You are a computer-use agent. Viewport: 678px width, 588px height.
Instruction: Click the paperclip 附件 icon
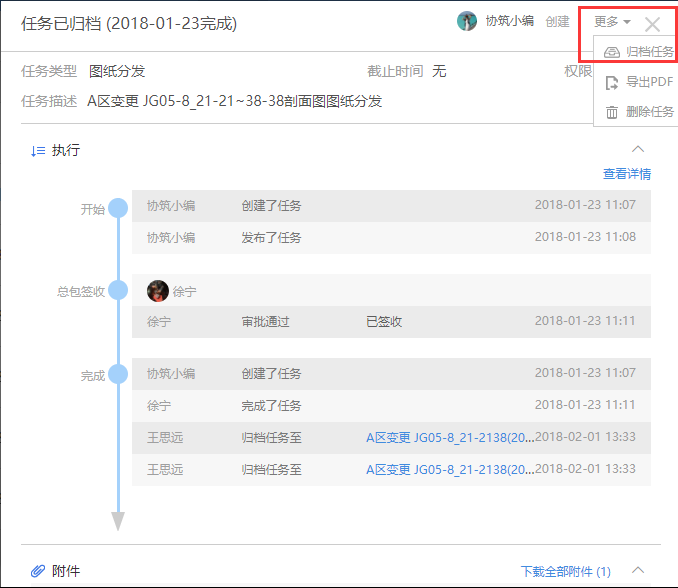pos(38,571)
